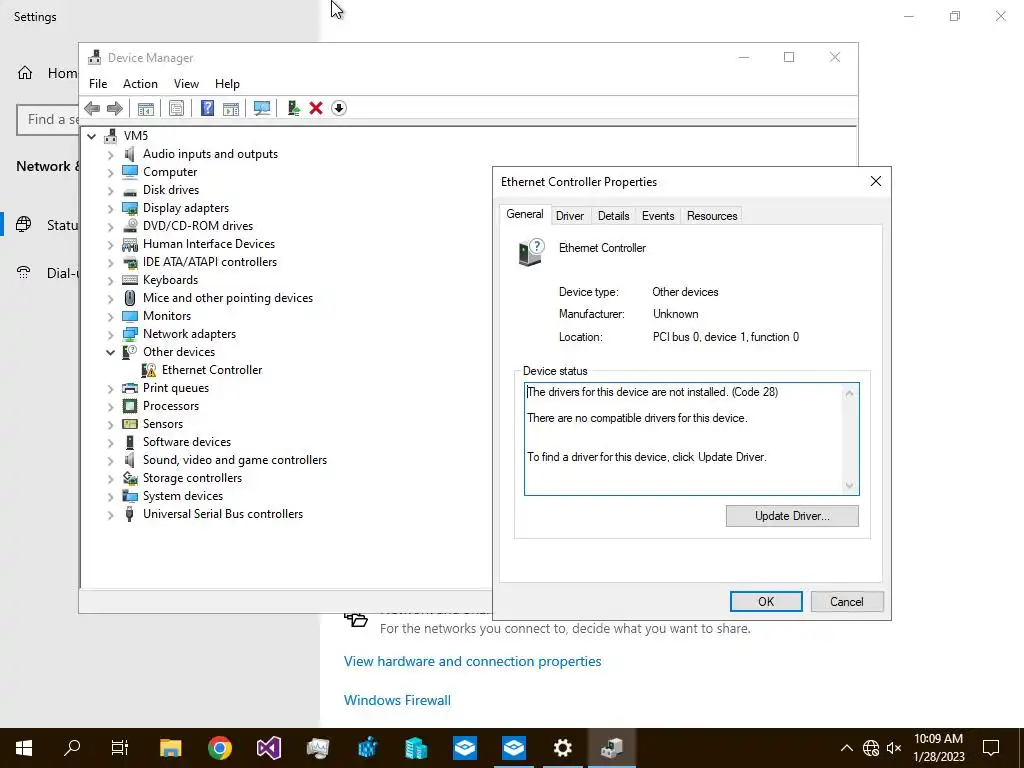Collapse the VM5 root node

[x=91, y=136]
